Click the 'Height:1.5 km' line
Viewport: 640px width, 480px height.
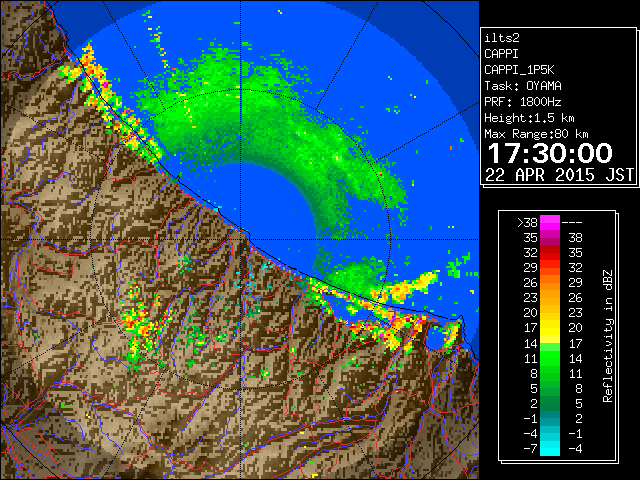coord(529,118)
